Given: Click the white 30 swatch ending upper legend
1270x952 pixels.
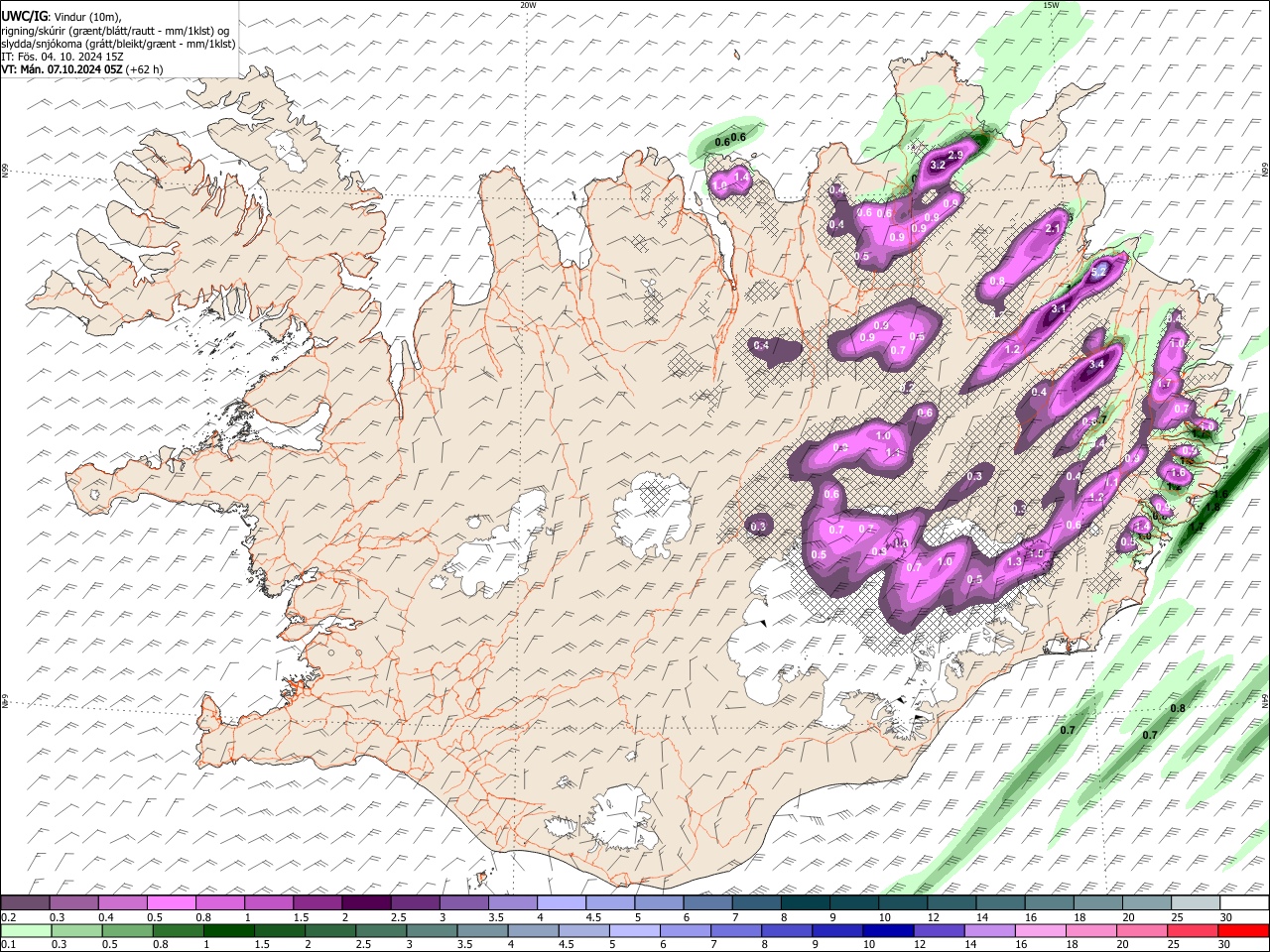Looking at the screenshot, I should pyautogui.click(x=1244, y=903).
